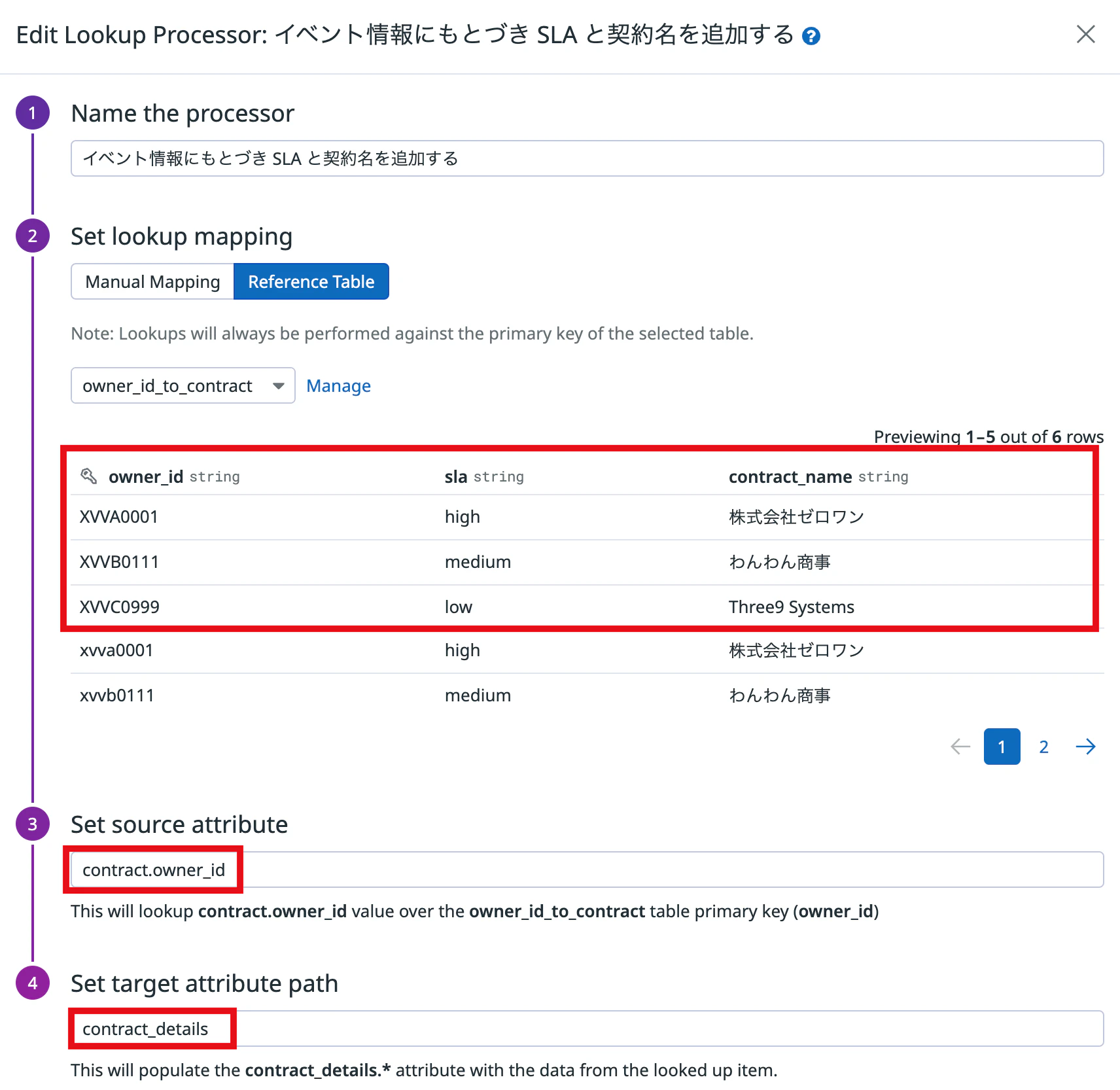This screenshot has width=1120, height=1090.
Task: Click the Three9 Systems contract name
Action: pos(792,607)
